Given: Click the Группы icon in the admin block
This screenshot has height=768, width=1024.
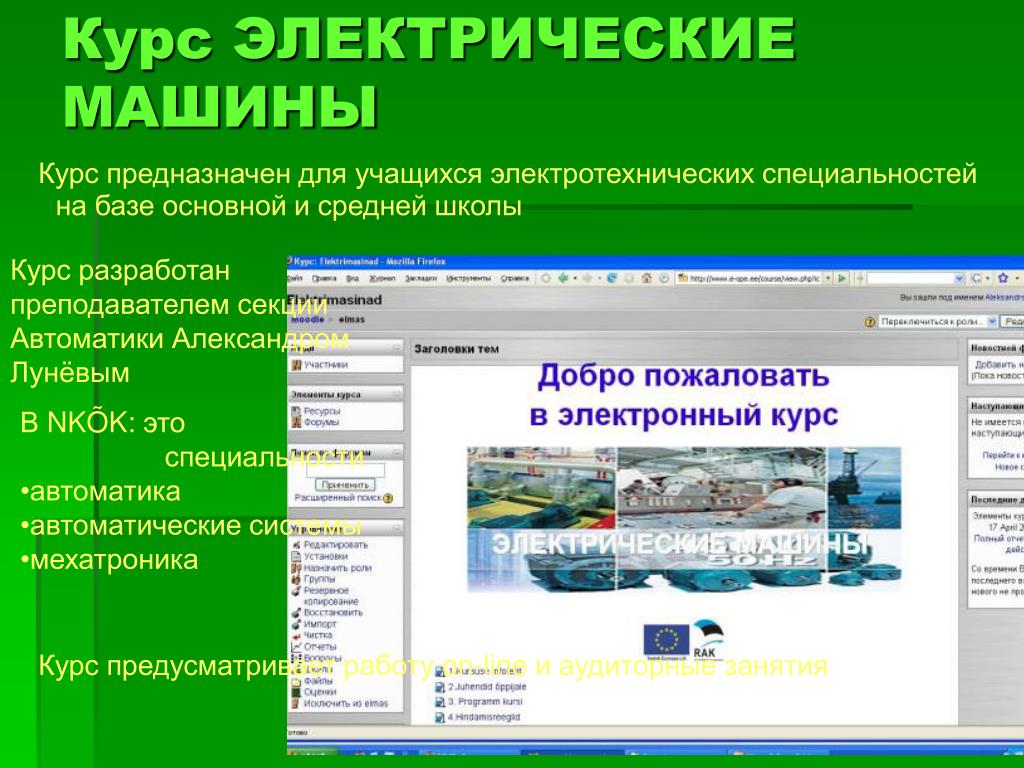Looking at the screenshot, I should [x=296, y=579].
